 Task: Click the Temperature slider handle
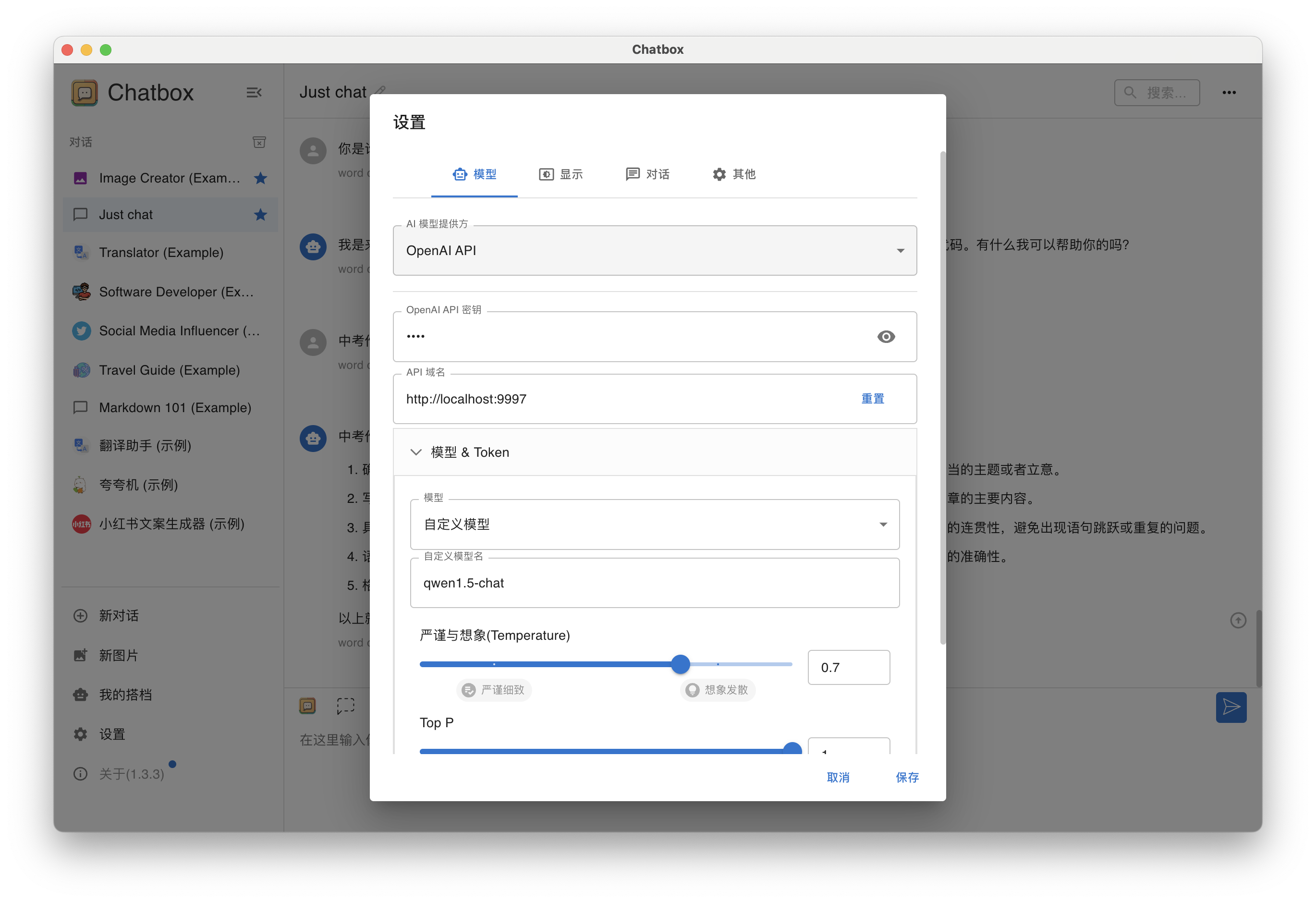click(x=680, y=664)
